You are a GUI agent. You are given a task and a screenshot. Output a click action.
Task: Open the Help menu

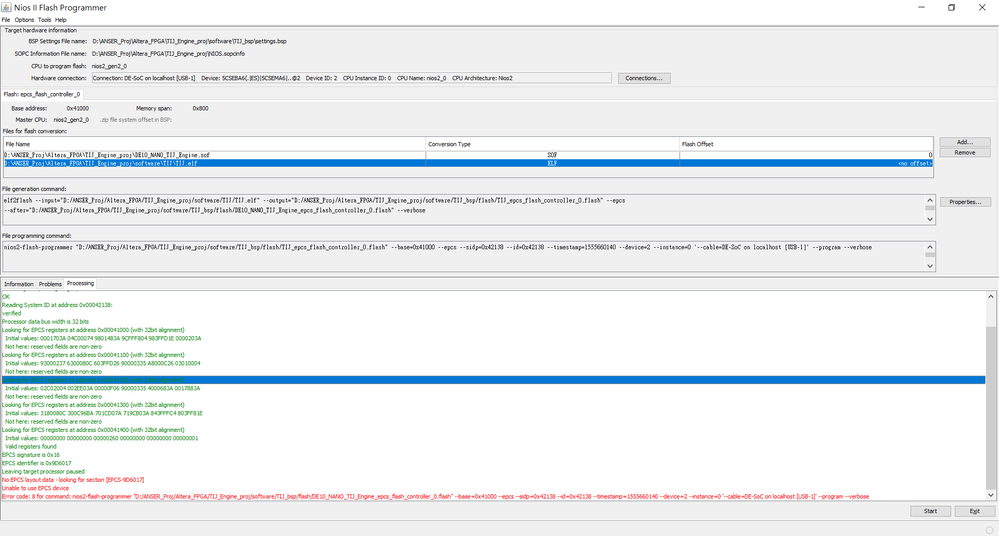pyautogui.click(x=61, y=20)
